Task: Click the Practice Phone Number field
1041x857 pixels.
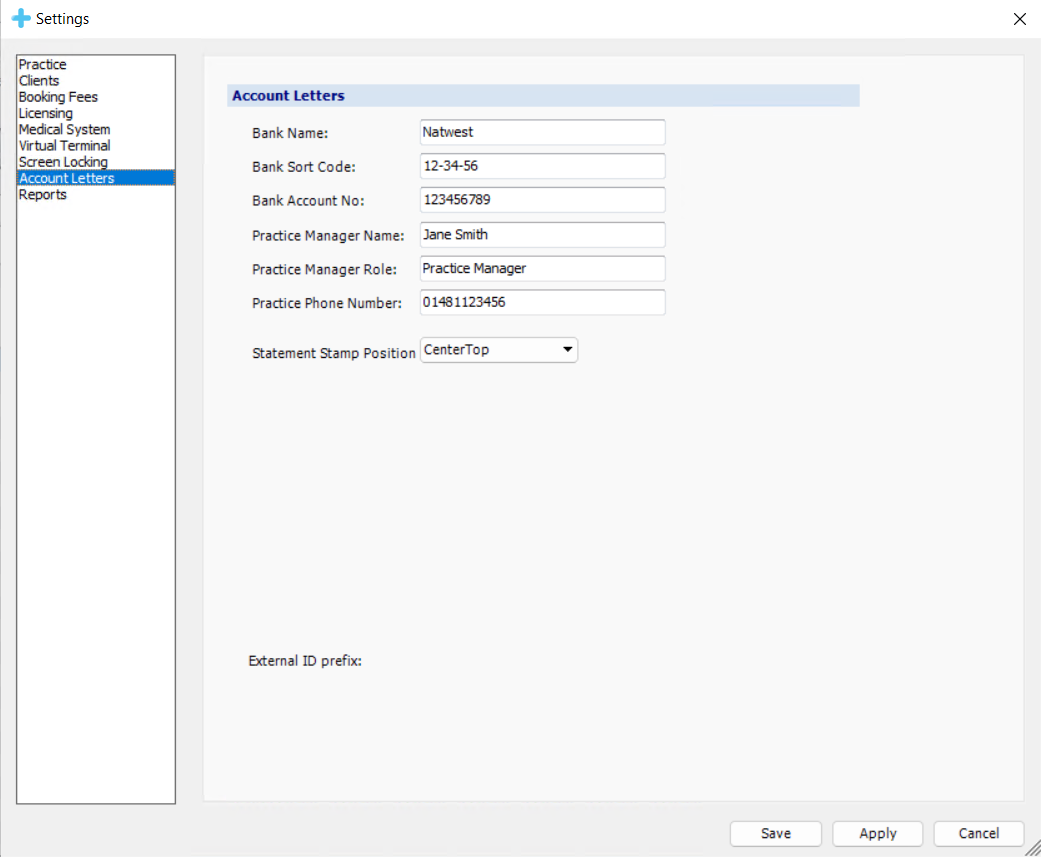Action: pyautogui.click(x=542, y=302)
